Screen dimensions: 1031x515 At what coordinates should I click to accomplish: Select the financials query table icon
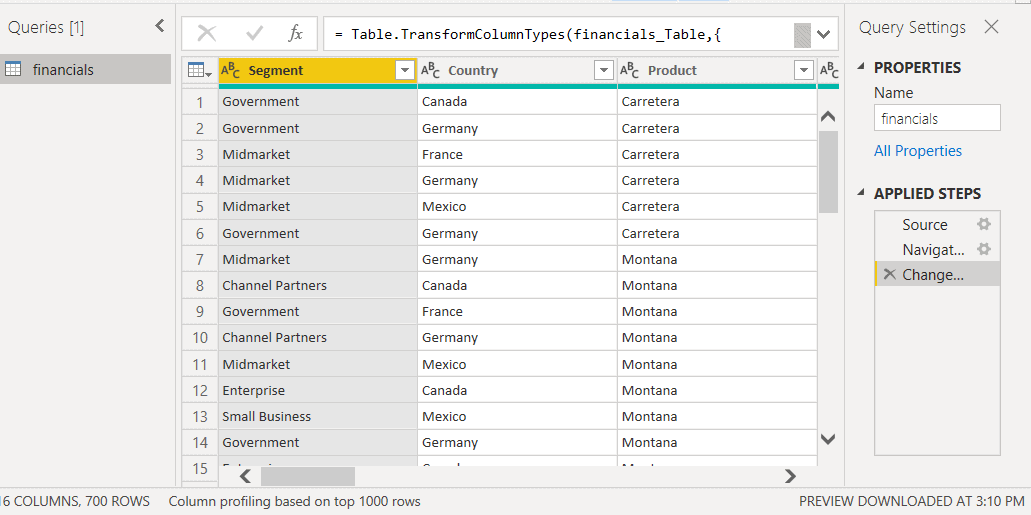[x=12, y=69]
